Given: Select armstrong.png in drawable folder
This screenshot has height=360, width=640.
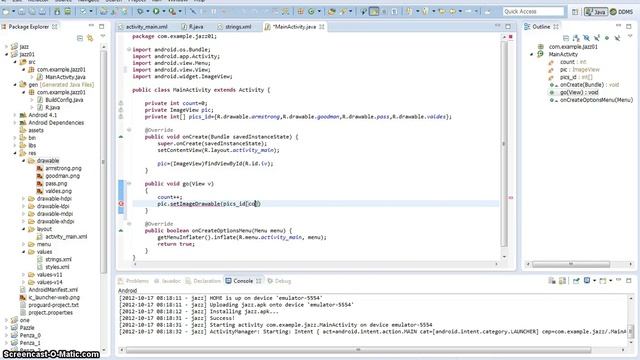Looking at the screenshot, I should (x=59, y=168).
